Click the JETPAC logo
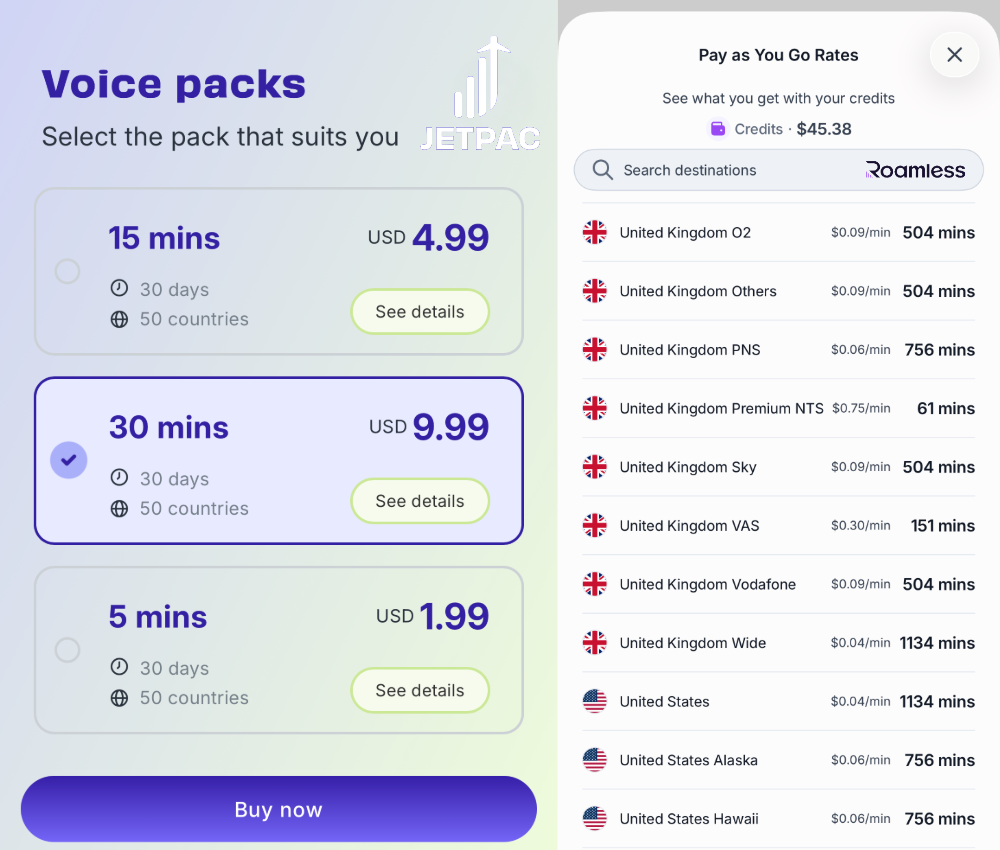This screenshot has height=850, width=1000. click(x=480, y=92)
